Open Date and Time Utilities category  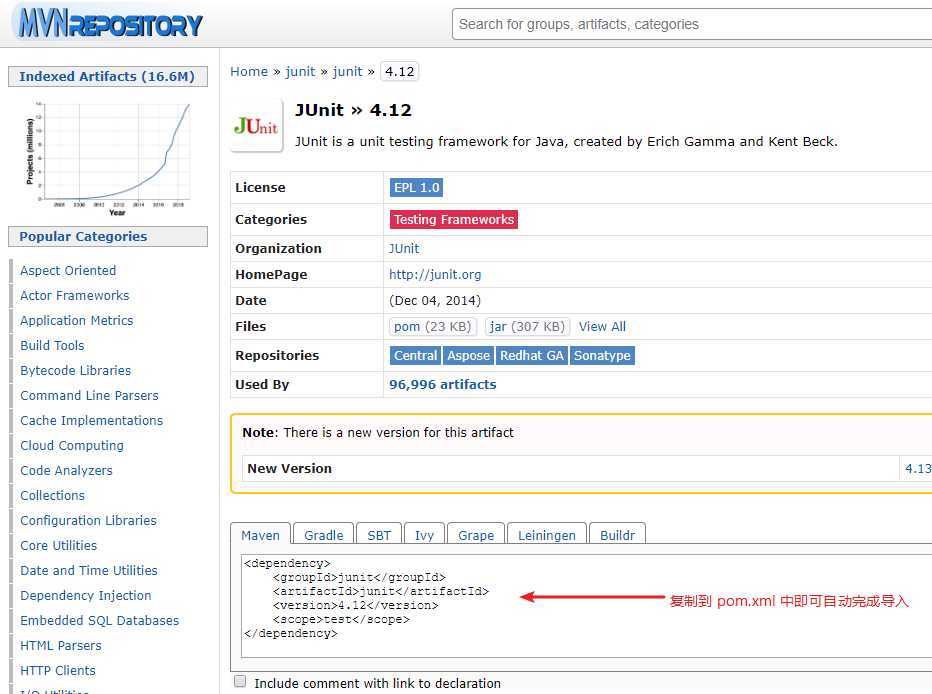point(89,570)
